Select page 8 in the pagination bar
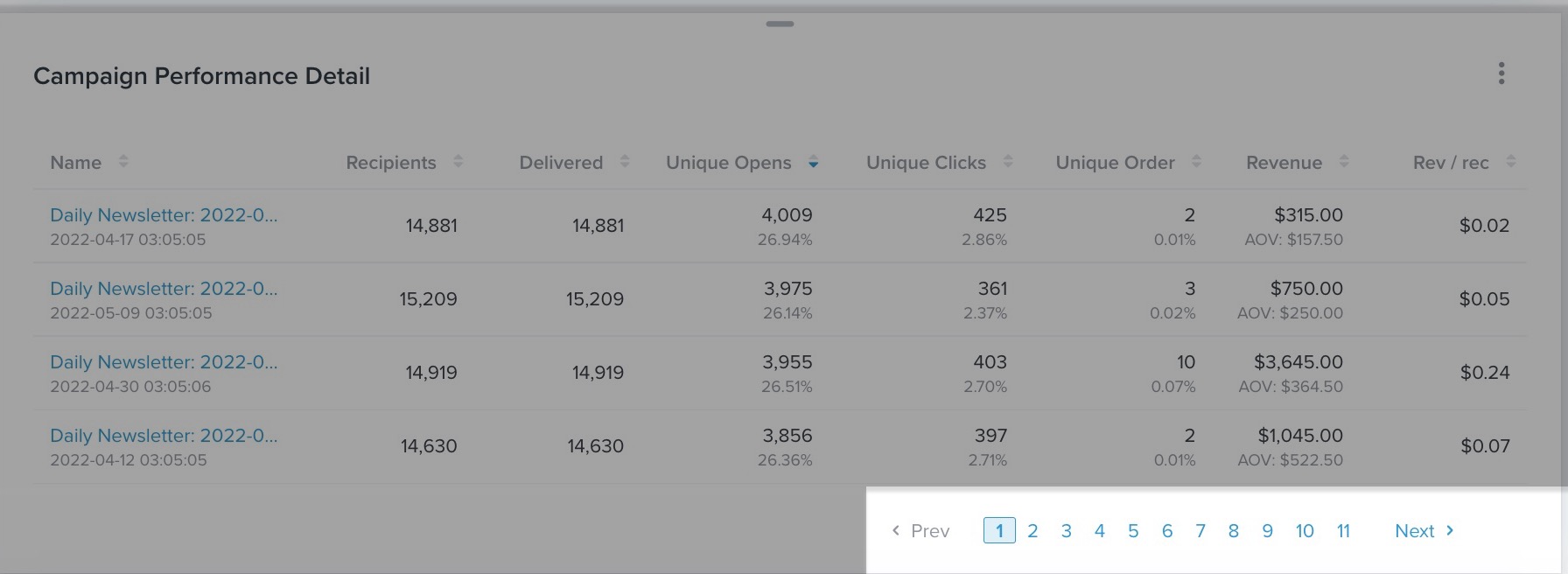1568x574 pixels. 1234,530
